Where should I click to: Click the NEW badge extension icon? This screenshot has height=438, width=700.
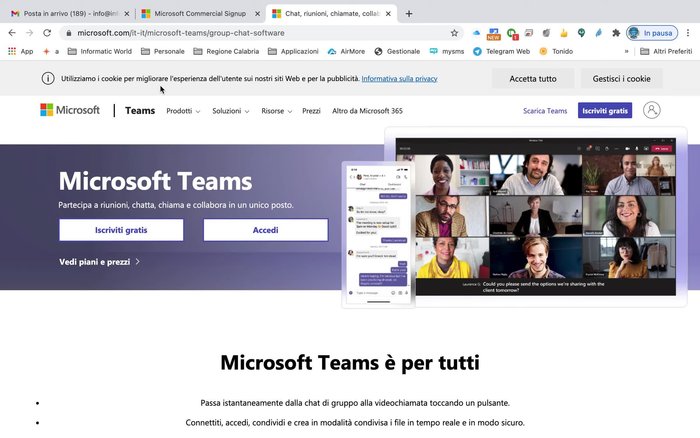(x=493, y=33)
